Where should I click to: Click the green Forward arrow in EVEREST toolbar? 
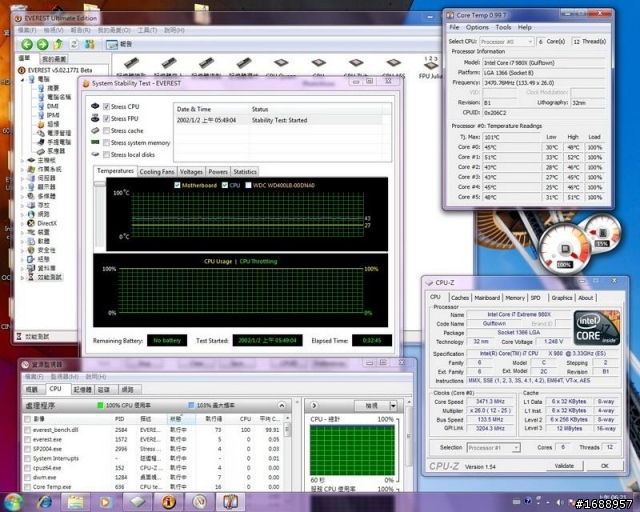(x=42, y=44)
